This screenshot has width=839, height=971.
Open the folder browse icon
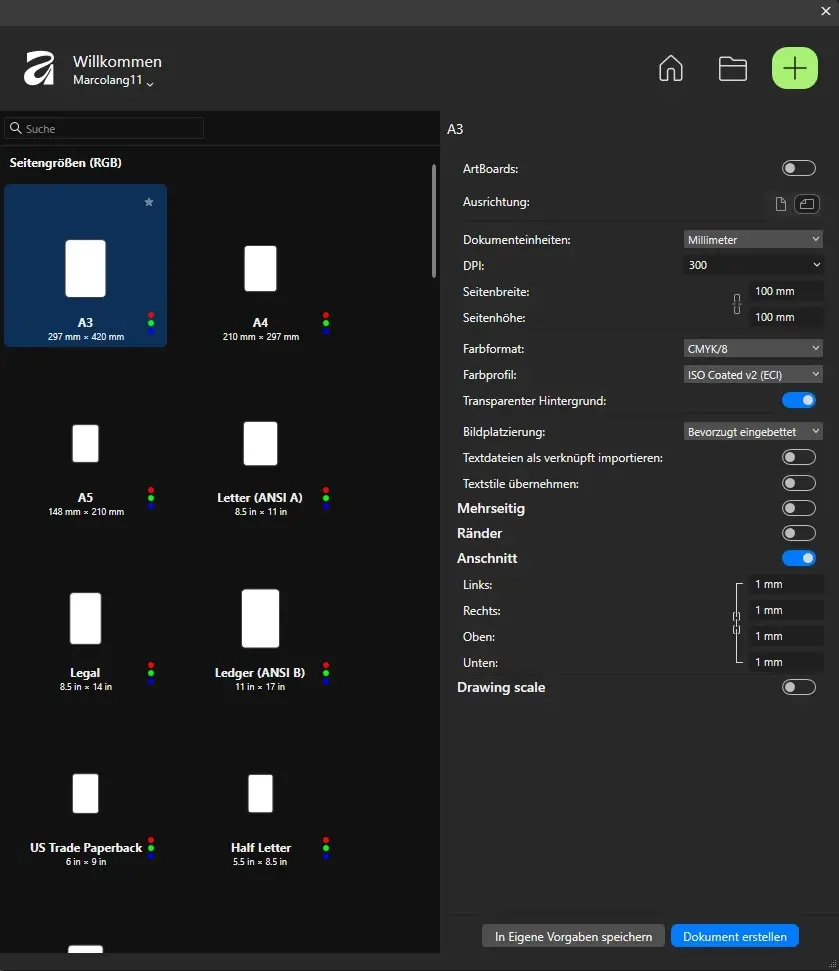pos(732,69)
